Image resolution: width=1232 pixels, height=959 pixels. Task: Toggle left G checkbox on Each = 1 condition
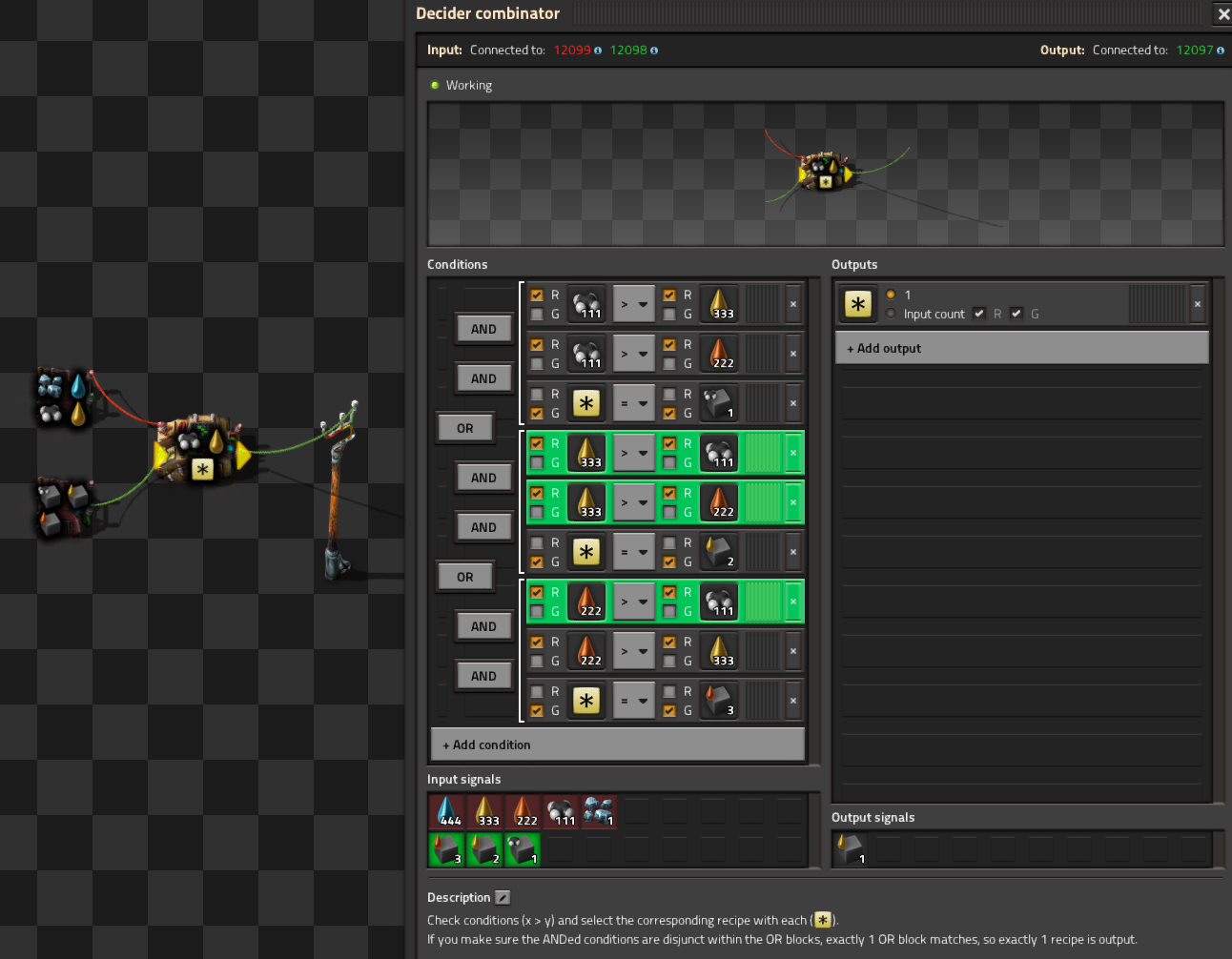(x=537, y=413)
